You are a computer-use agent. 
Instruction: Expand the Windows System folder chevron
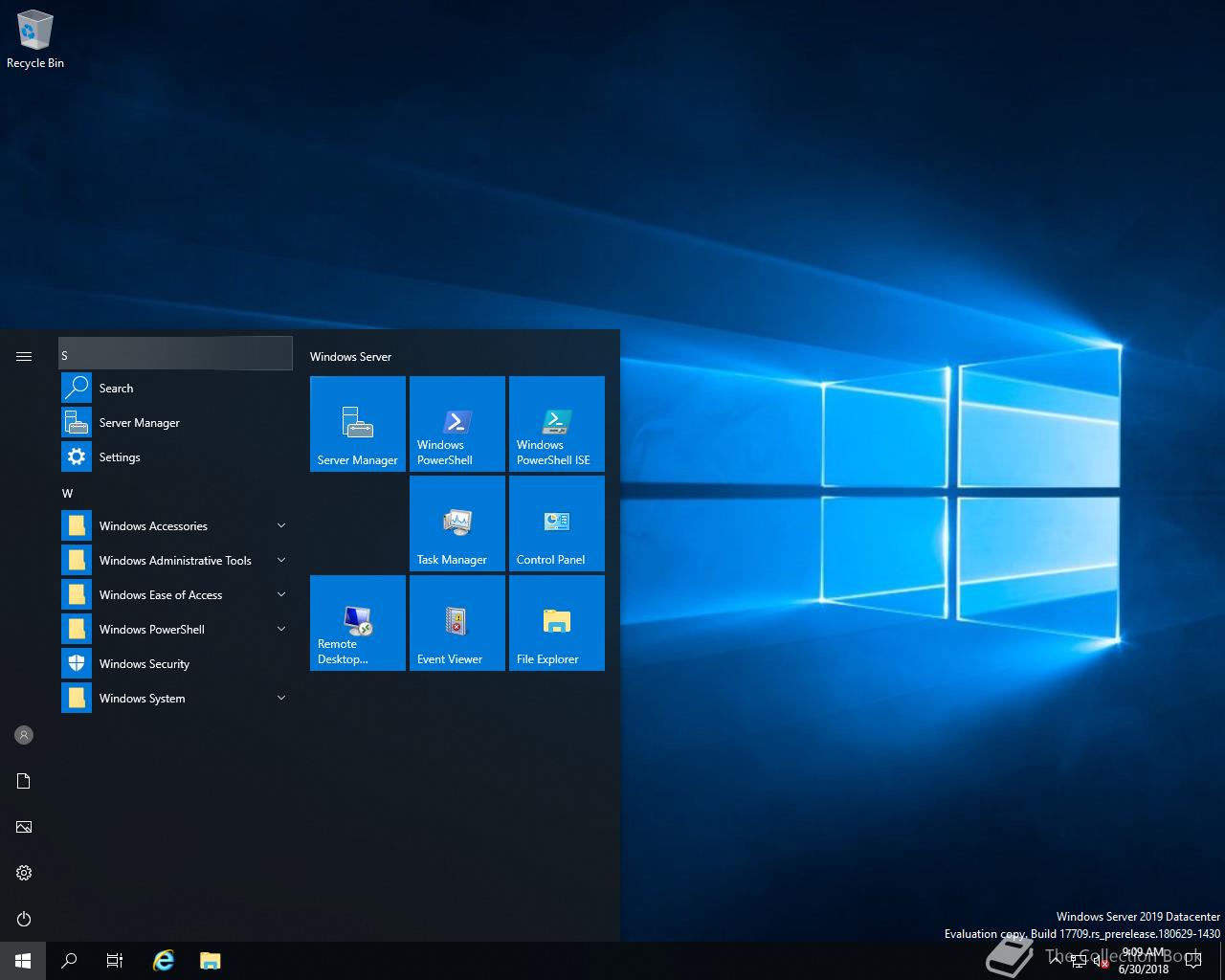pos(281,698)
